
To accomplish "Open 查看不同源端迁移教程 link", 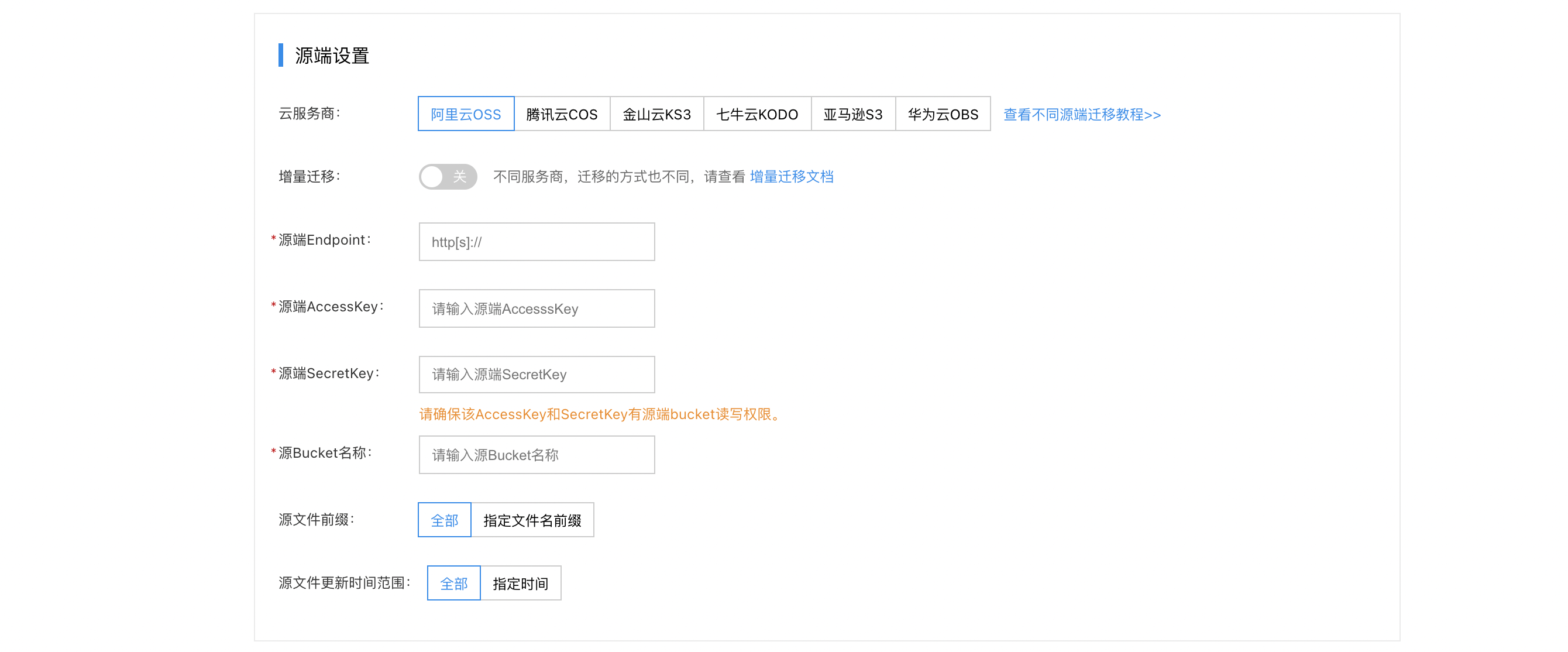I will pos(1082,115).
